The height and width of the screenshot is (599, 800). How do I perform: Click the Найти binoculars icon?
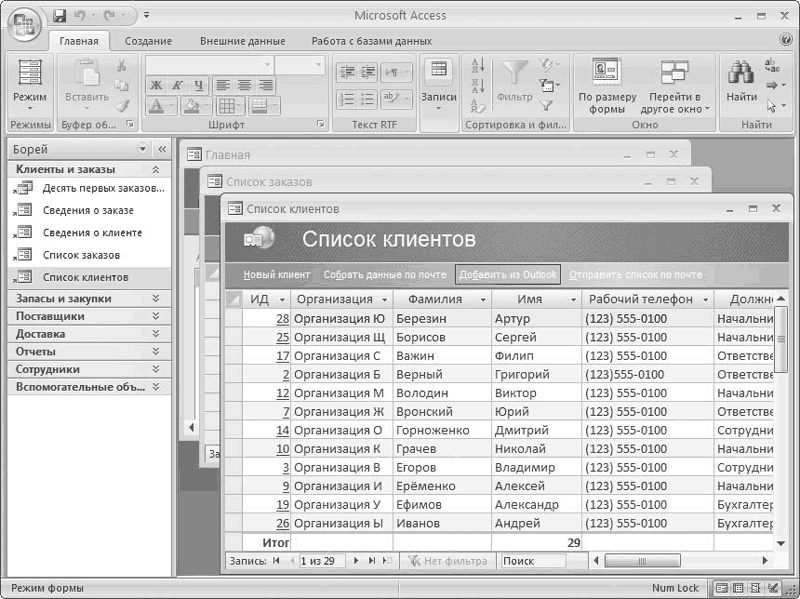click(741, 76)
